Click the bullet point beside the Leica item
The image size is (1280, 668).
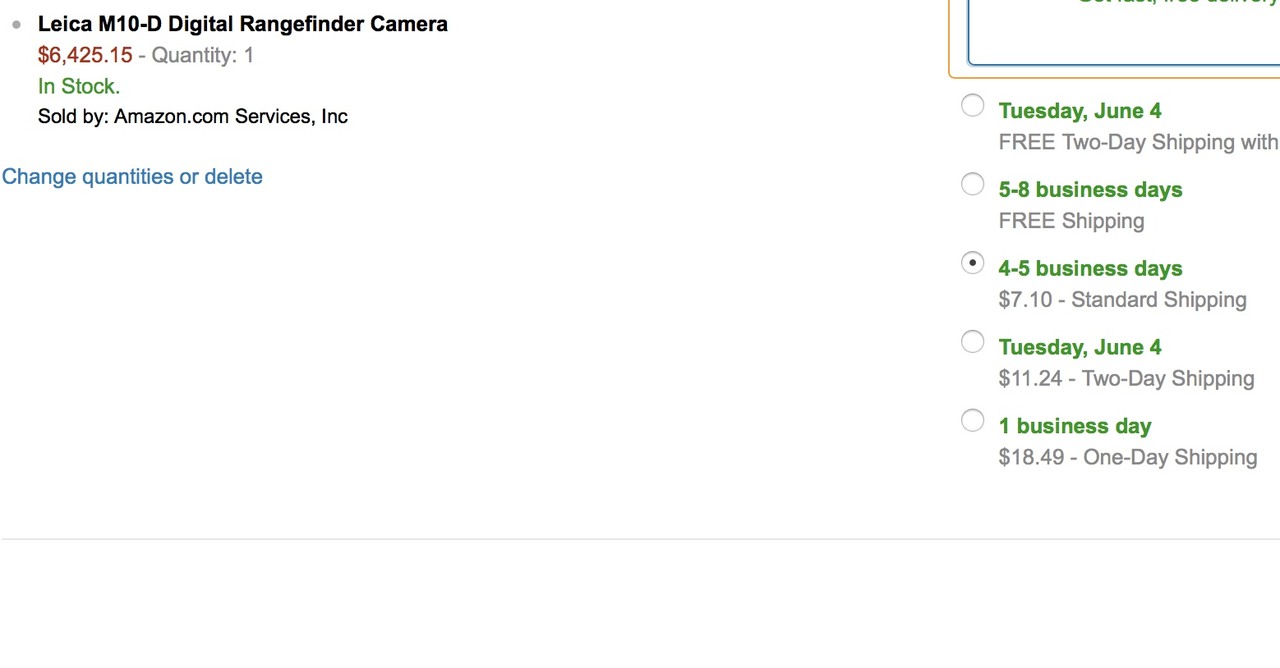pyautogui.click(x=16, y=25)
